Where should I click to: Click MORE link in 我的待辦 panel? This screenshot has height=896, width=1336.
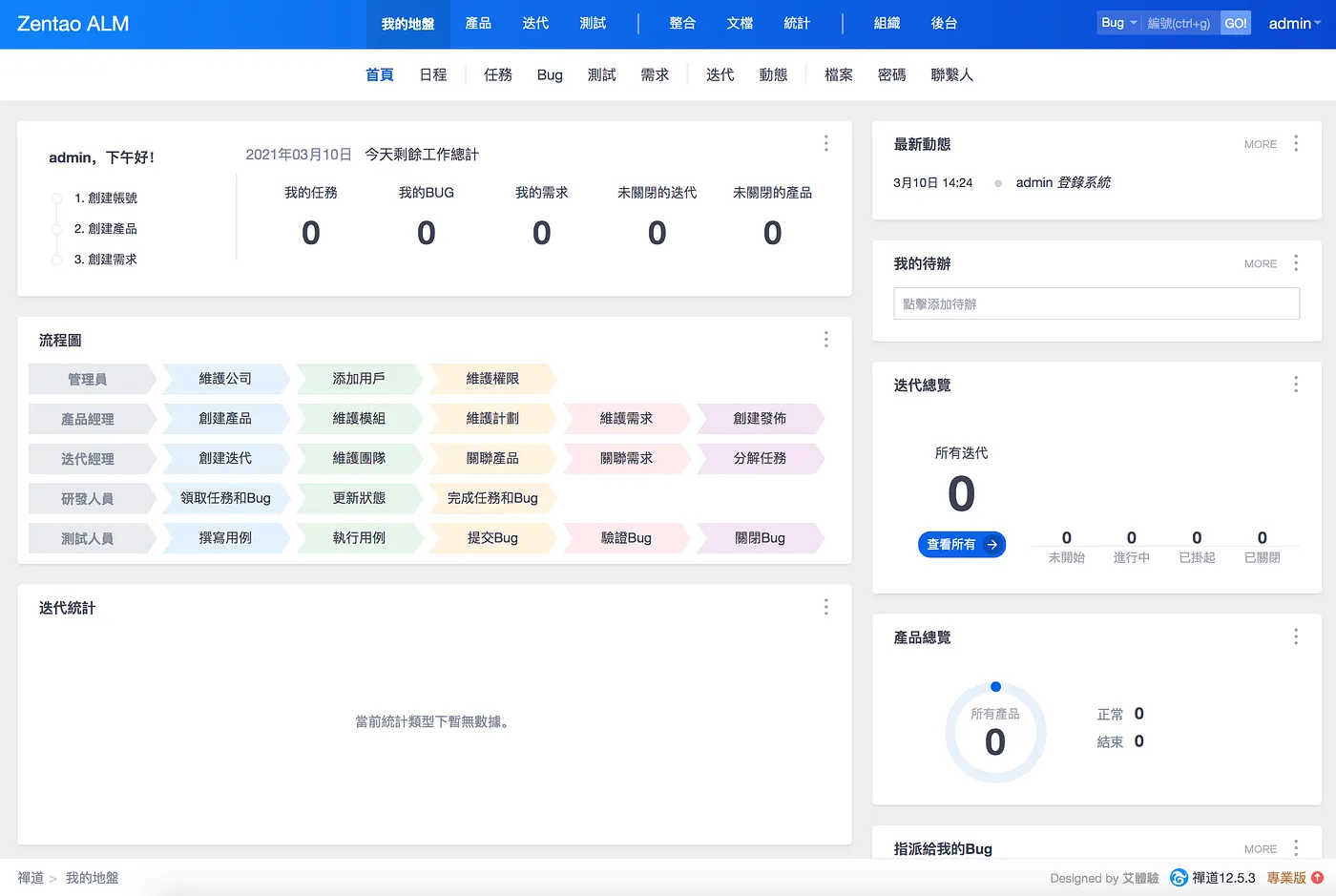point(1261,263)
